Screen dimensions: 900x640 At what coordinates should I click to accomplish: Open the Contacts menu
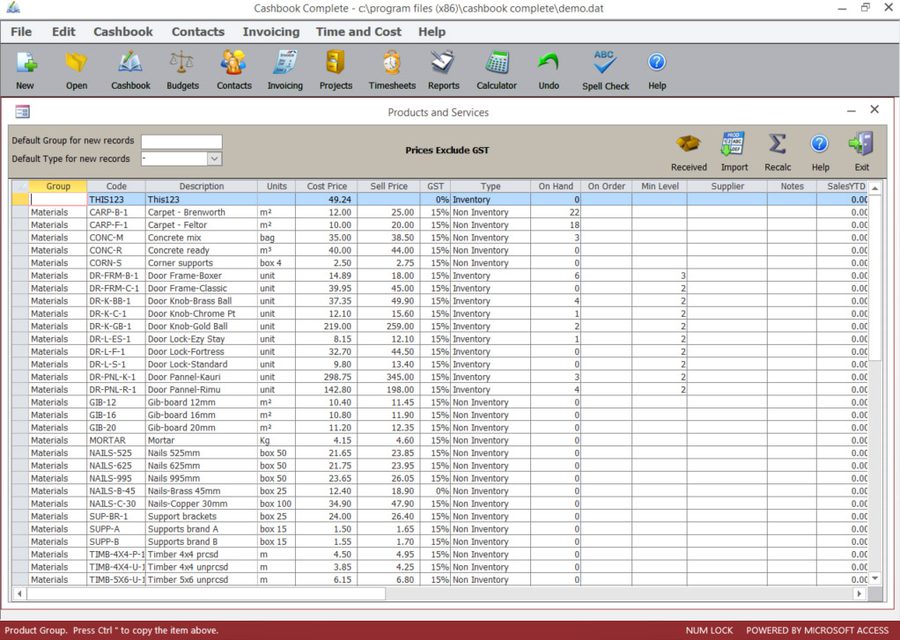198,32
